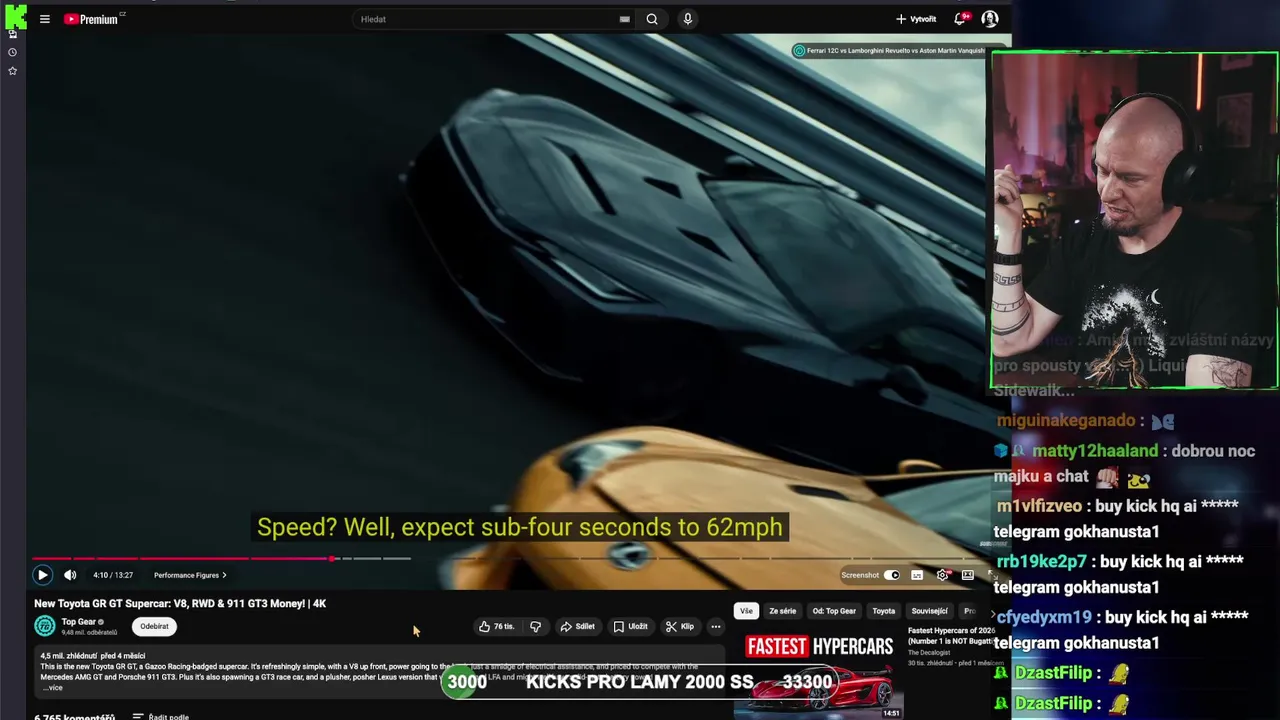This screenshot has height=720, width=1280.
Task: Open the Ferrari 12C vs Lamborghini suggested card
Action: pos(890,50)
